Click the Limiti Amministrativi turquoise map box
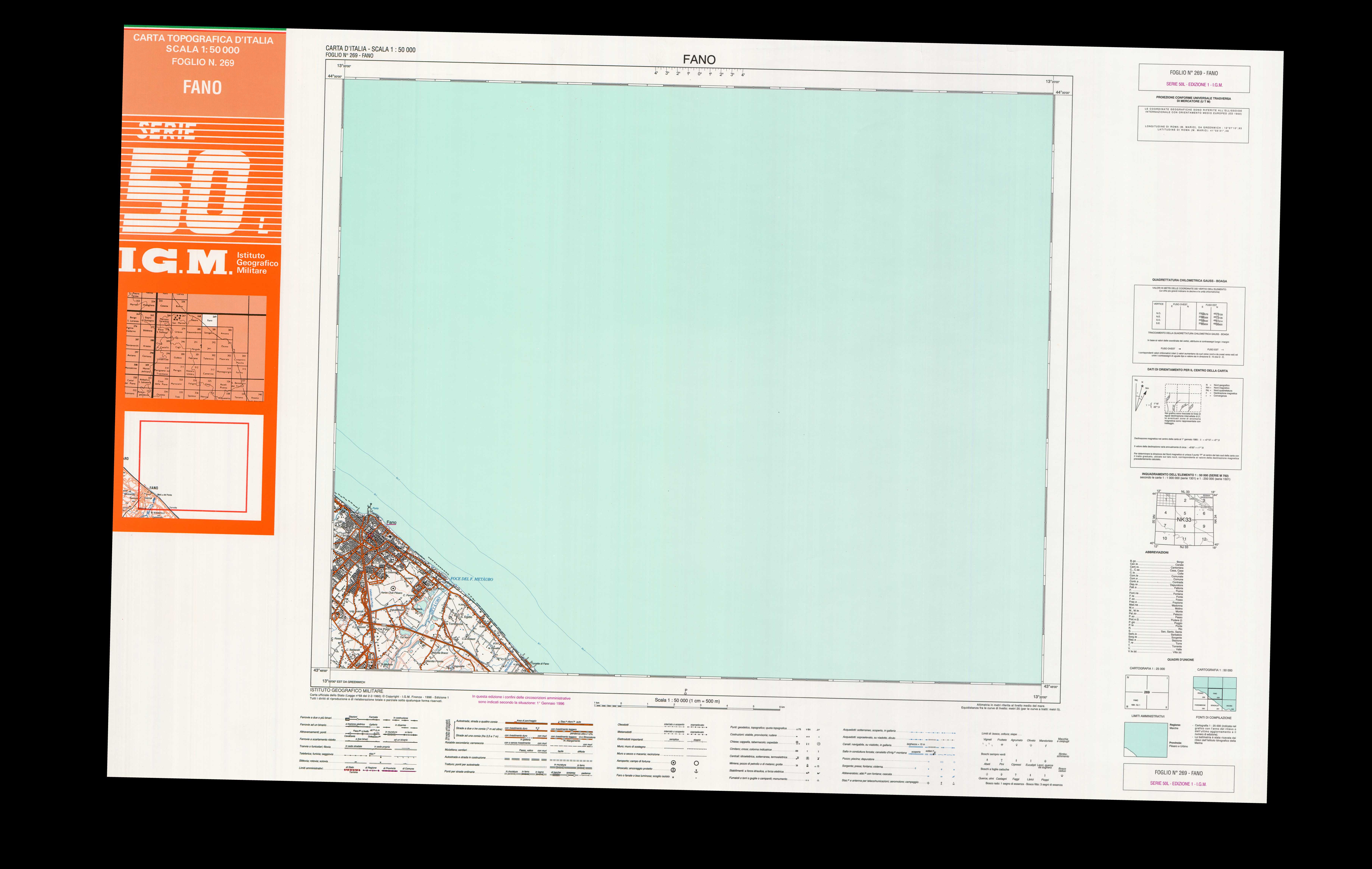This screenshot has width=1372, height=869. (x=1146, y=740)
